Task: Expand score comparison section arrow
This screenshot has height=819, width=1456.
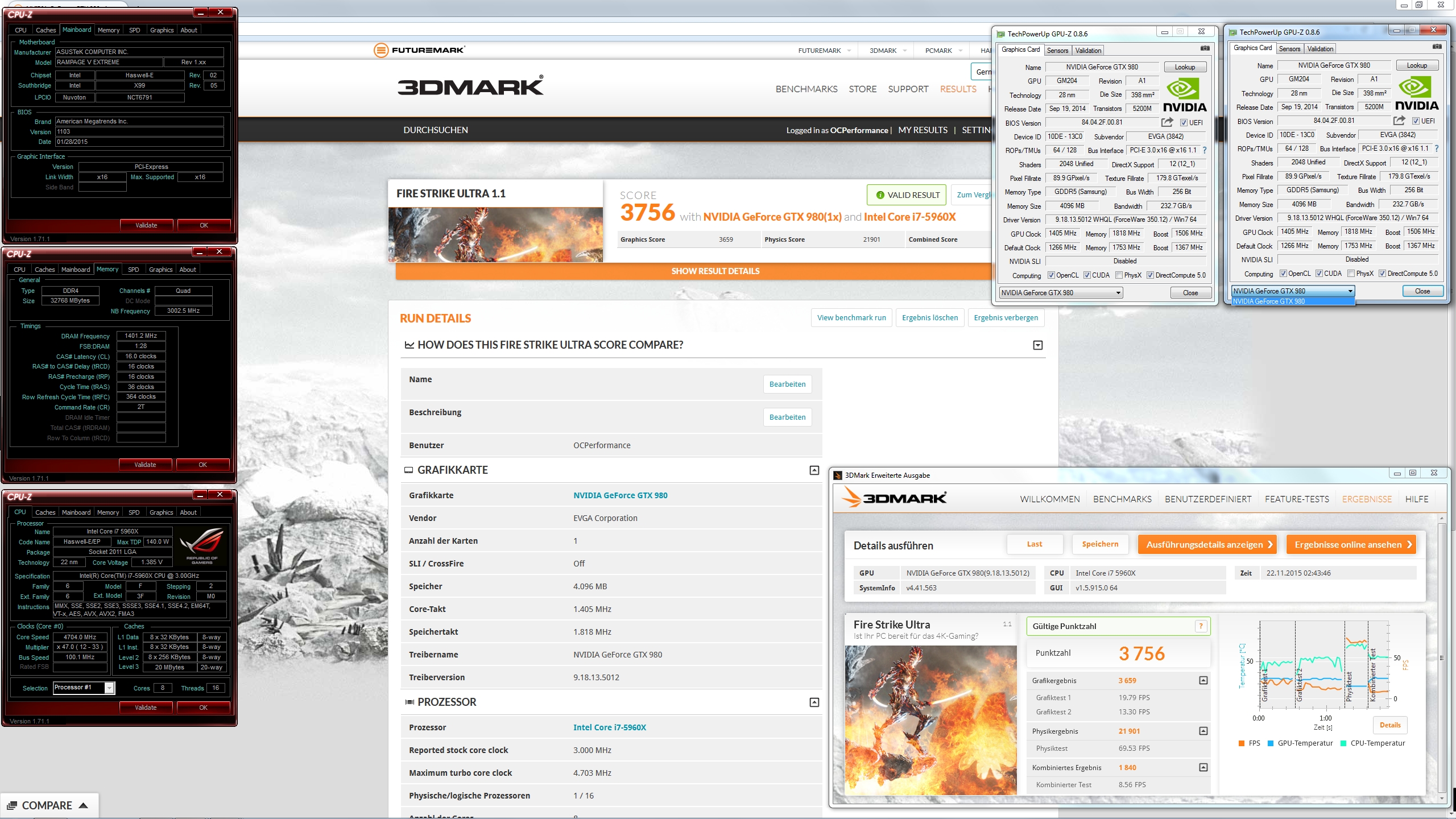Action: [x=1038, y=345]
